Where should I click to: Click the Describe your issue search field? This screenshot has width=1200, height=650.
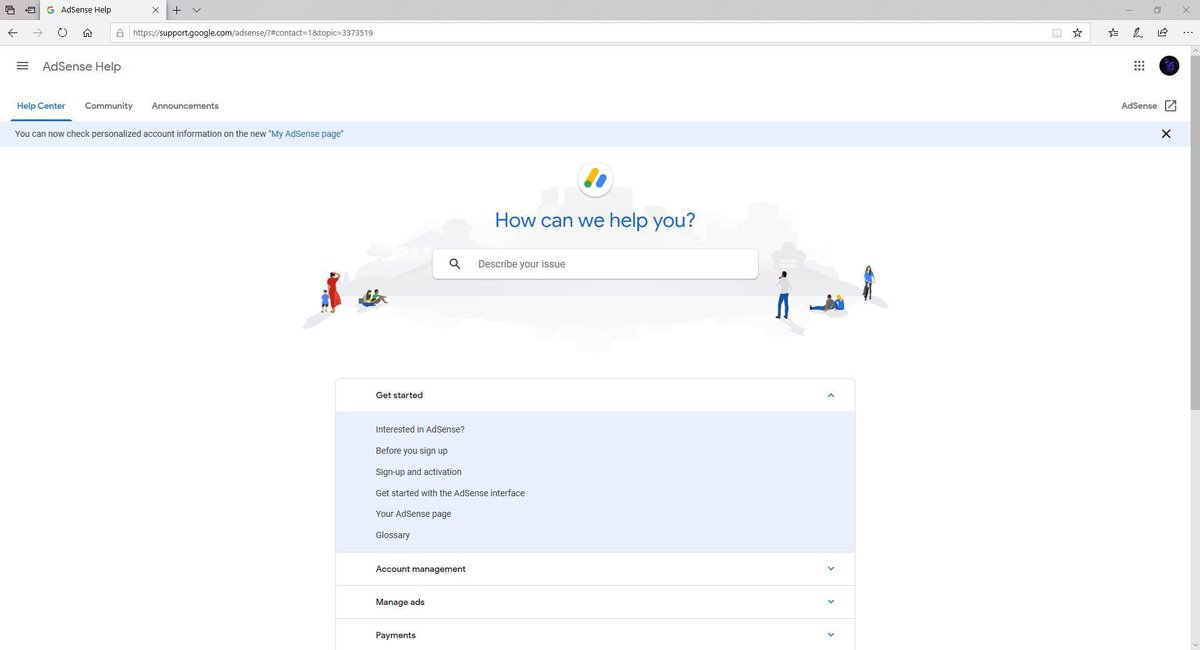click(x=595, y=264)
